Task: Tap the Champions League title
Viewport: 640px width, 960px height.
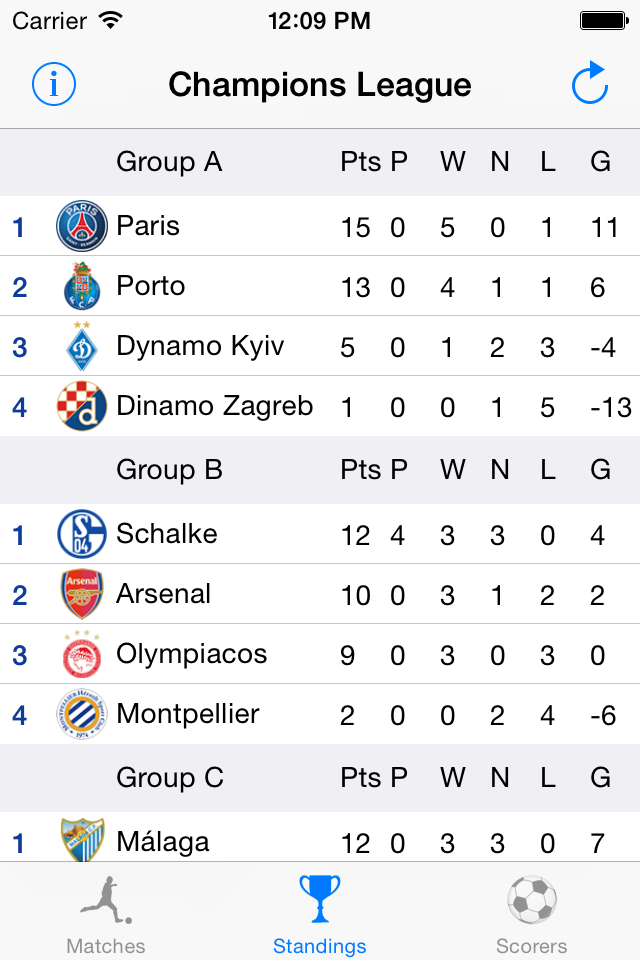Action: click(x=320, y=85)
